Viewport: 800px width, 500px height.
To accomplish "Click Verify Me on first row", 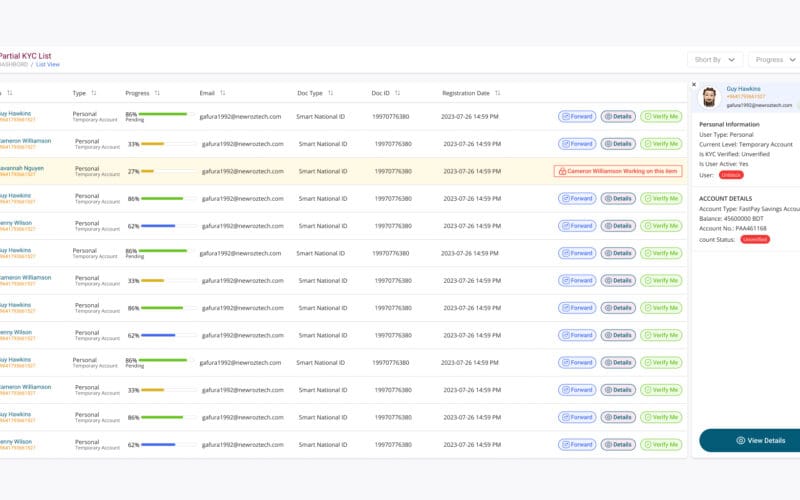I will pos(661,116).
